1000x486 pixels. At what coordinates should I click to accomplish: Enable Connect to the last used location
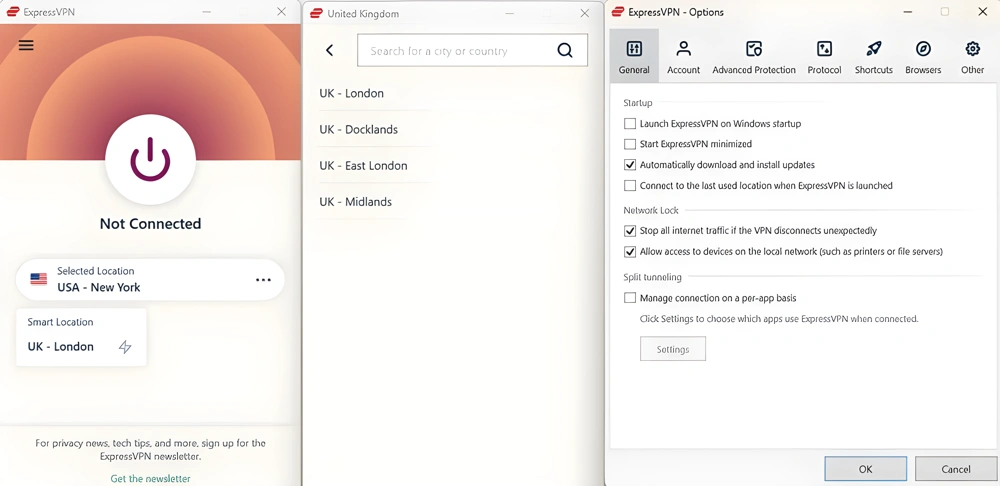pos(630,186)
